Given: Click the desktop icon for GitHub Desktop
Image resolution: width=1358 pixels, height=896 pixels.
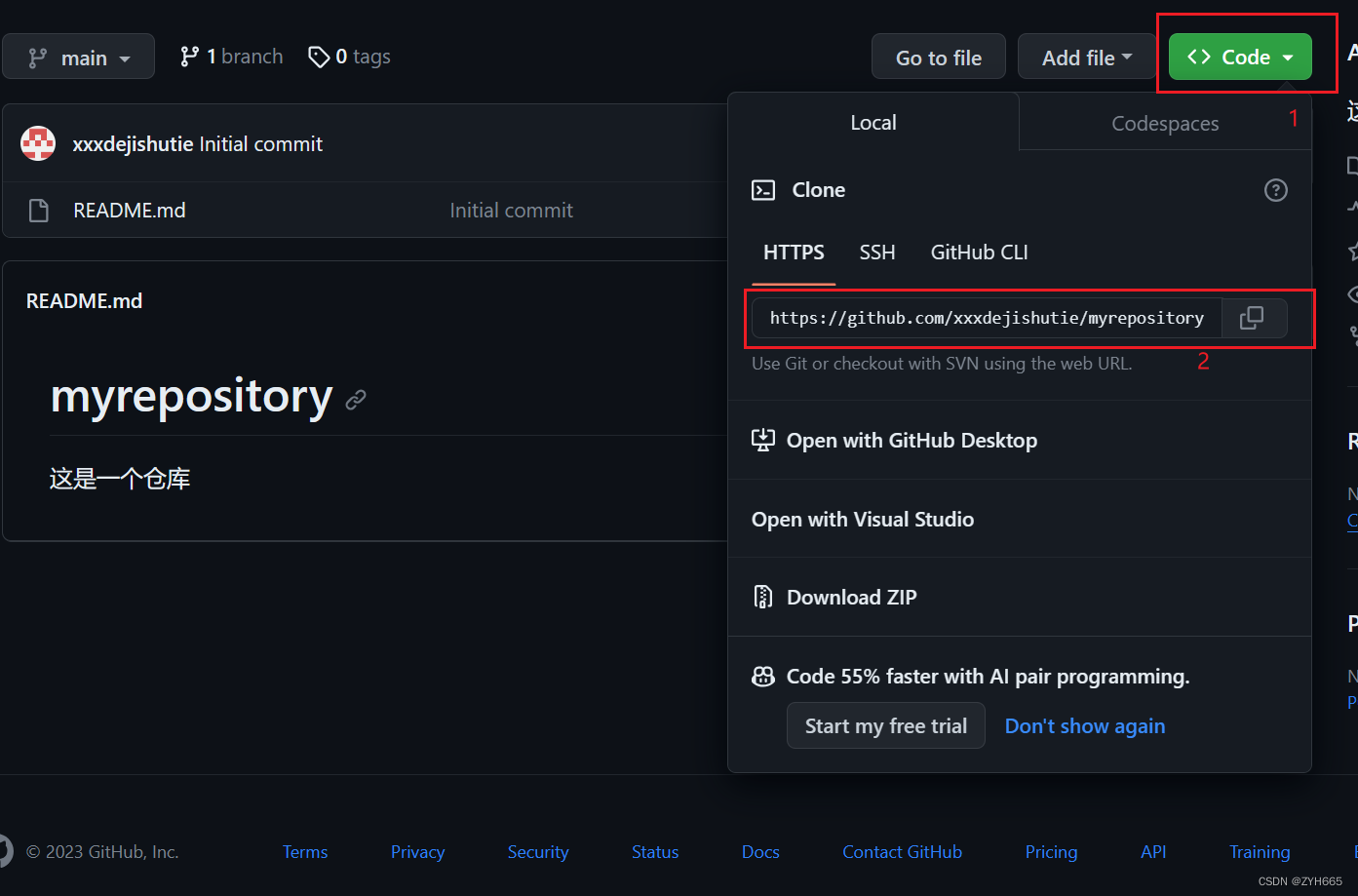Looking at the screenshot, I should coord(763,440).
